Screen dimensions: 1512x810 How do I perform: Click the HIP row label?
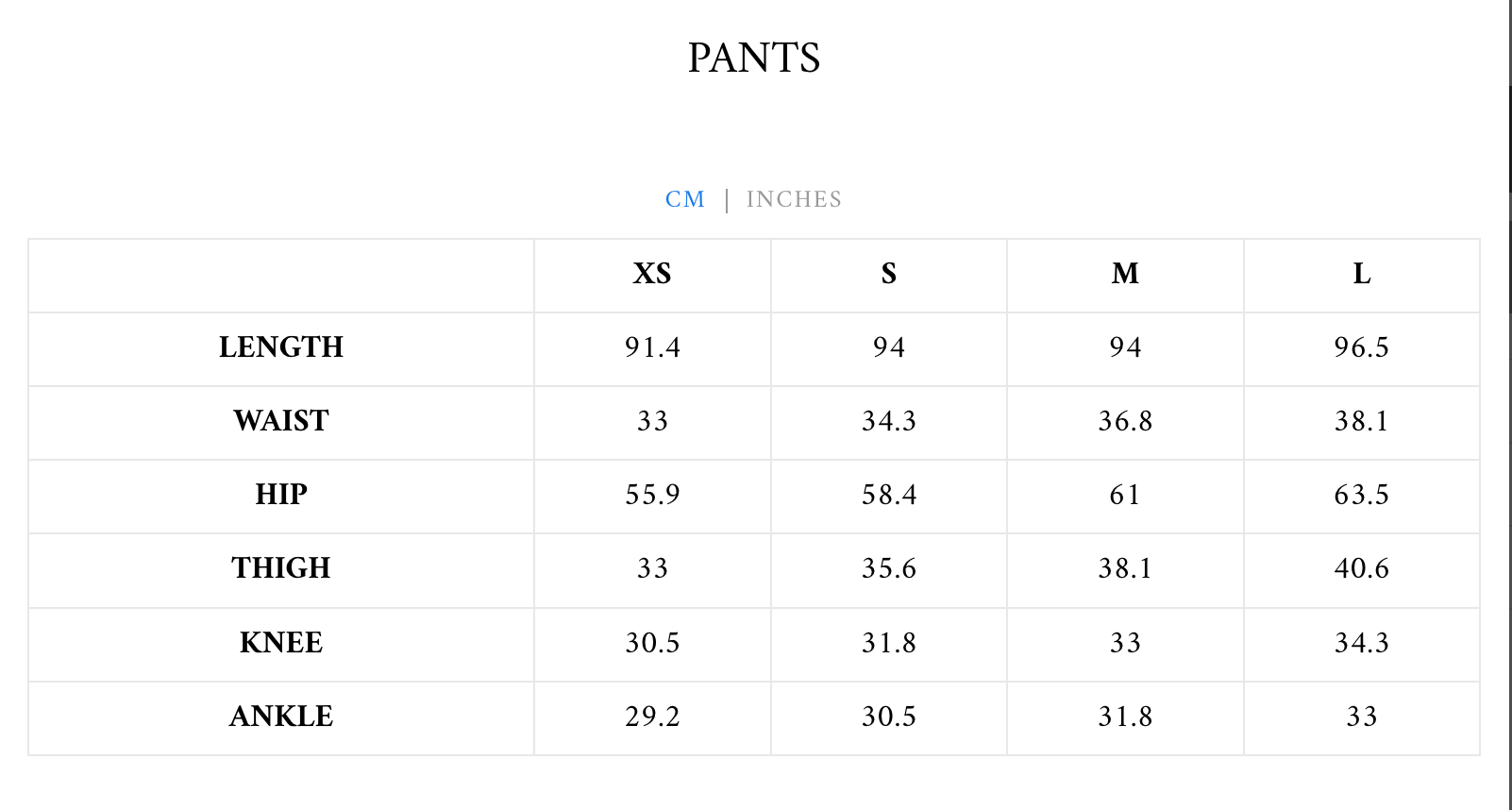[281, 495]
